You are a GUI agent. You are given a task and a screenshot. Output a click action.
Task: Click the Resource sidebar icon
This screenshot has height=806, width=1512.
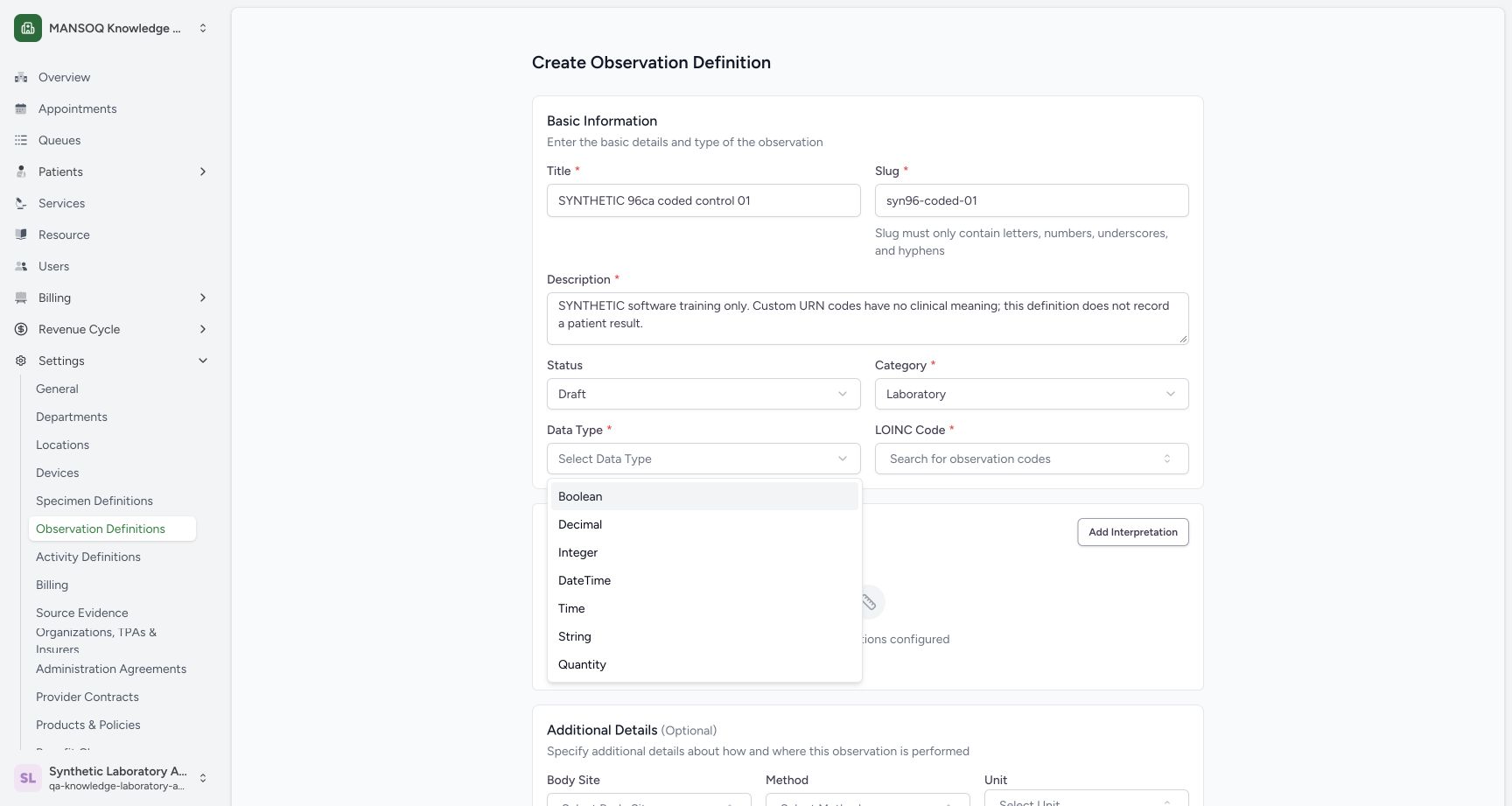click(21, 235)
